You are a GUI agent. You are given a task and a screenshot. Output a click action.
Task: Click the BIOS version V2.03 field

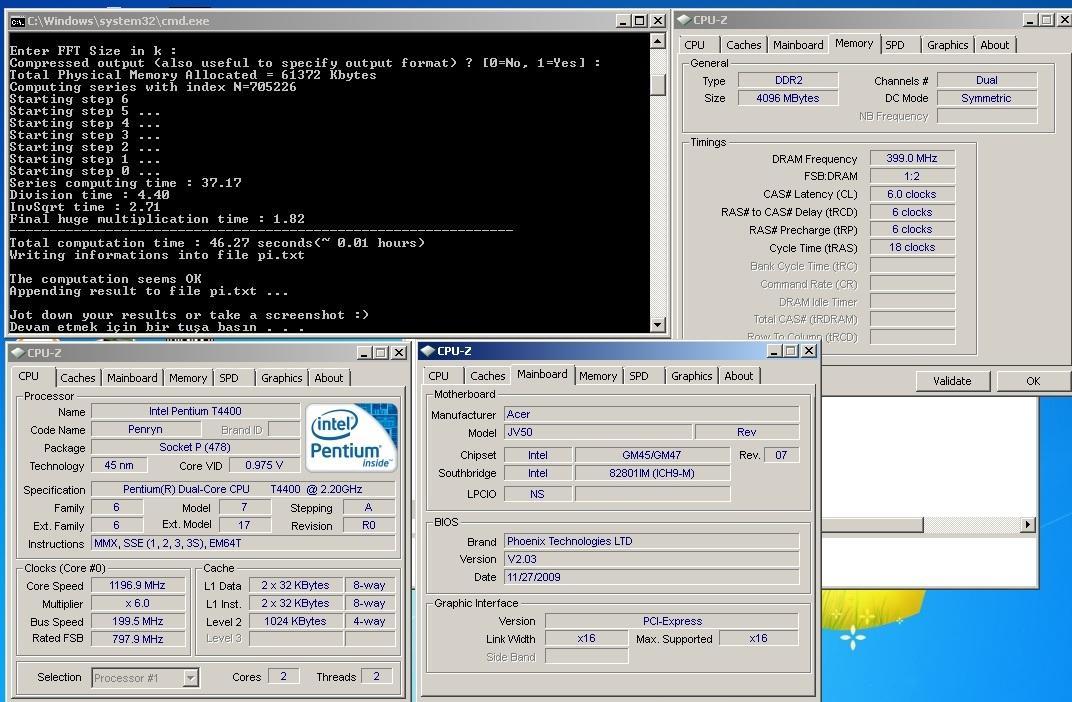tap(652, 559)
